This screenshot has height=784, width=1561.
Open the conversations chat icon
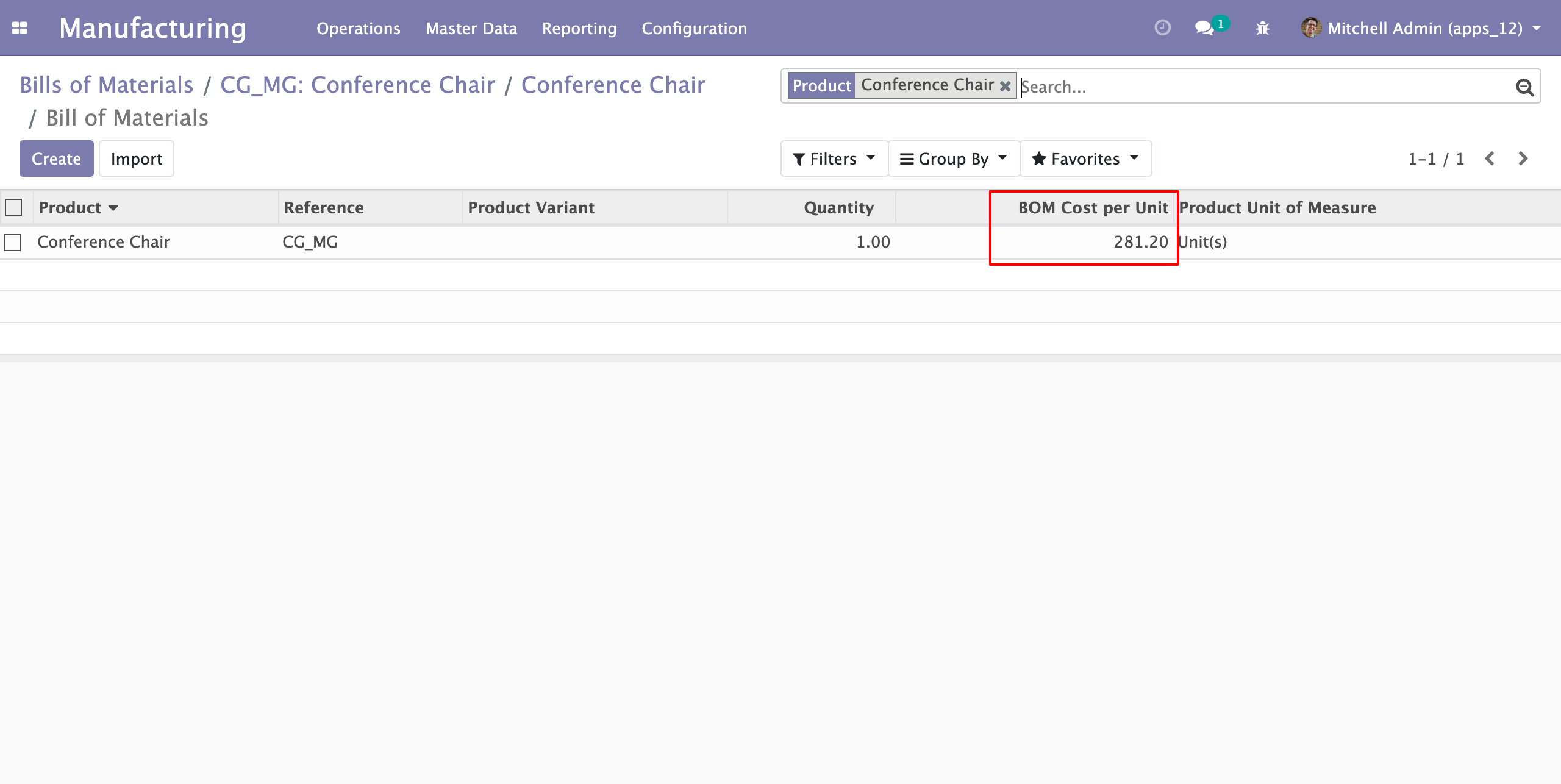coord(1204,28)
